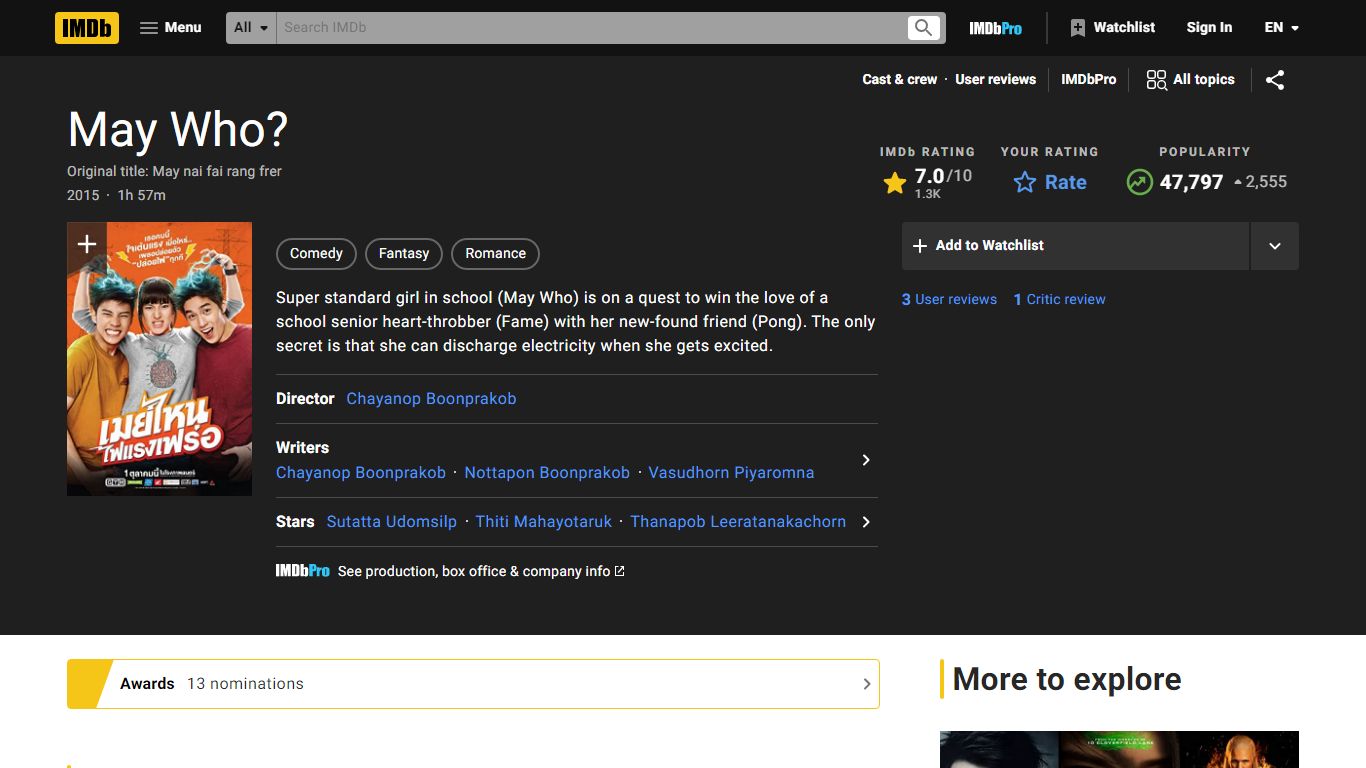Open writer Chayanop Boonprakob link
This screenshot has height=768, width=1366.
pos(361,472)
